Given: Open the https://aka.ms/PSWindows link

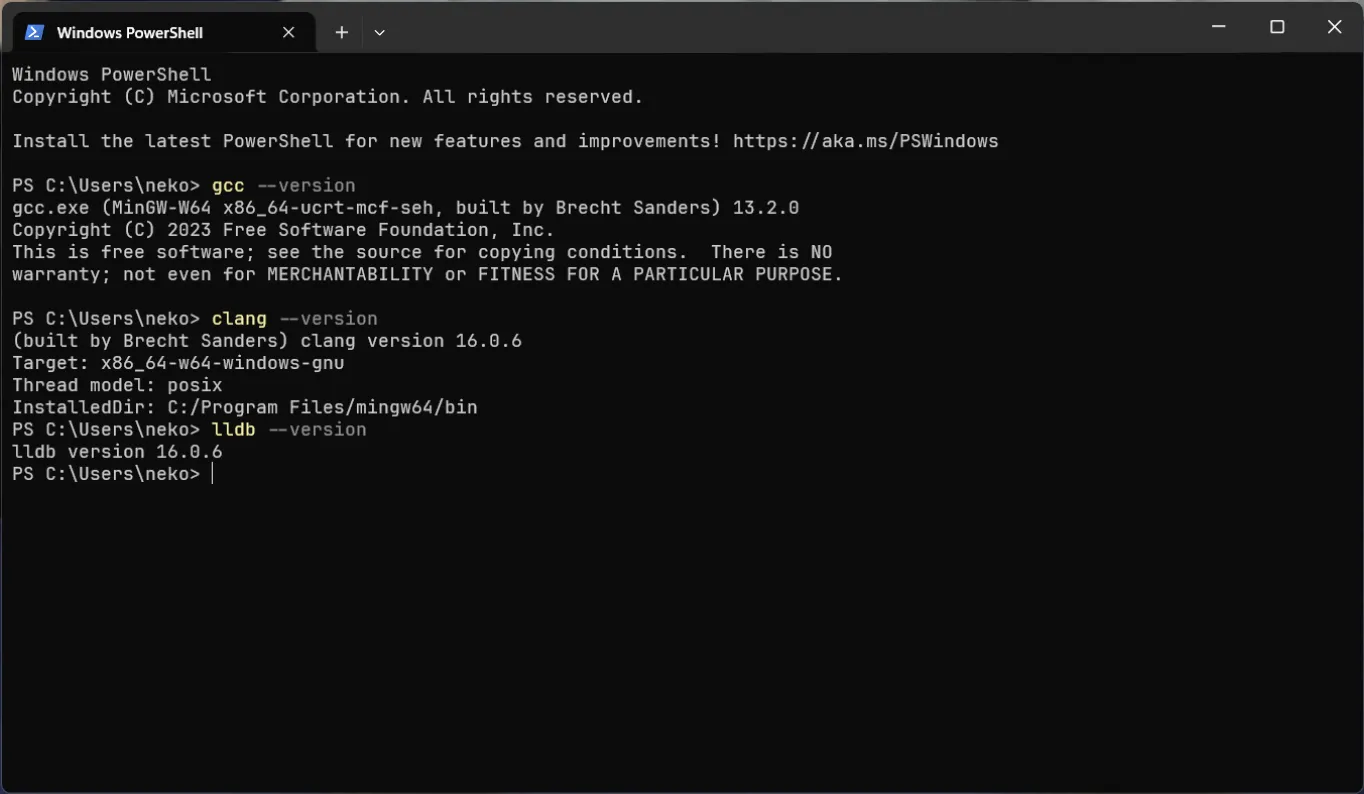Looking at the screenshot, I should tap(864, 140).
